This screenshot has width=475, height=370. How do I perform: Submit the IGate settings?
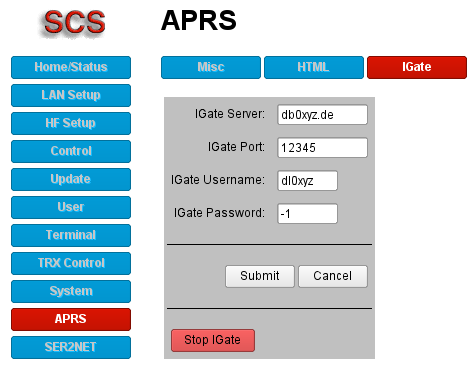point(260,276)
